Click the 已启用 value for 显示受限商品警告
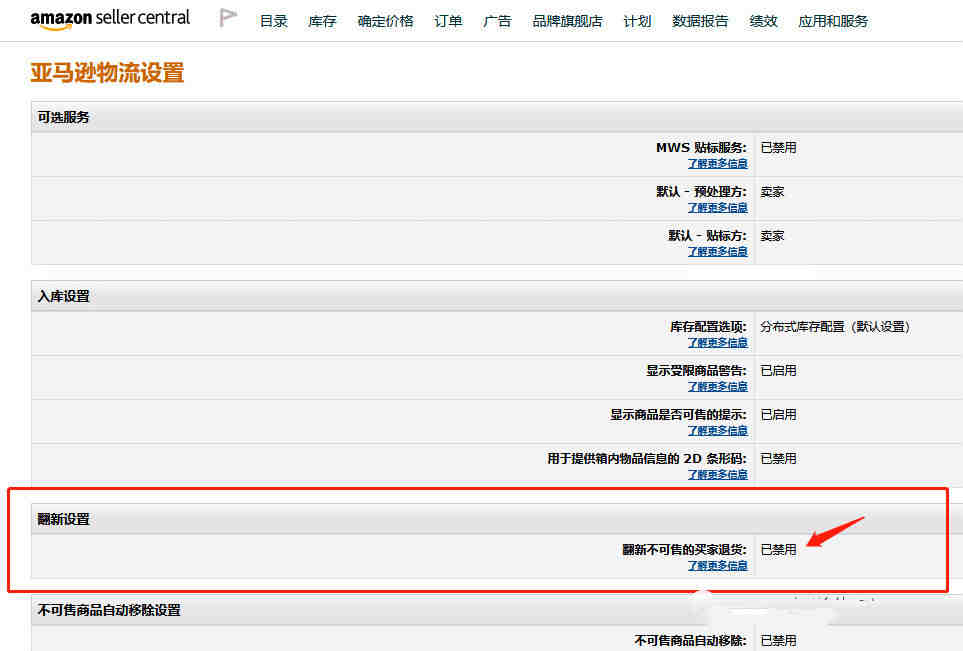The width and height of the screenshot is (963, 651). click(x=778, y=370)
